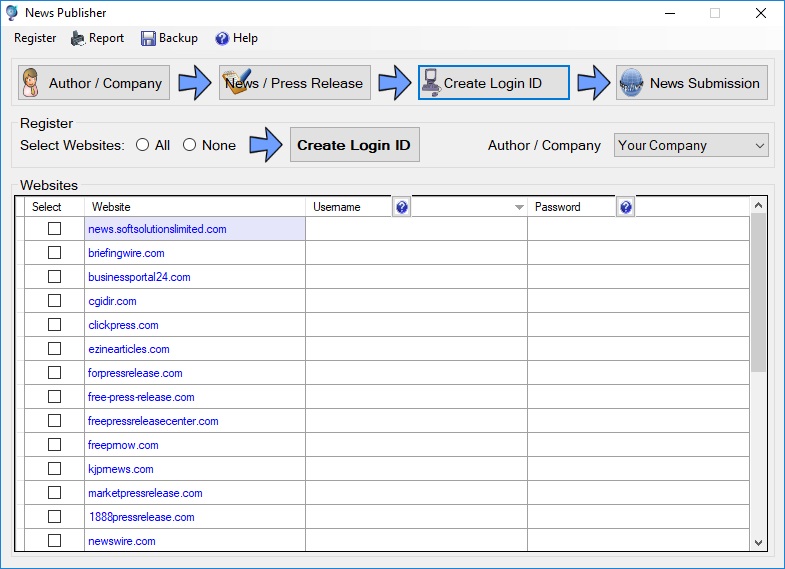This screenshot has height=569, width=785.
Task: Click the websites list scrollbar down arrow
Action: pos(758,542)
